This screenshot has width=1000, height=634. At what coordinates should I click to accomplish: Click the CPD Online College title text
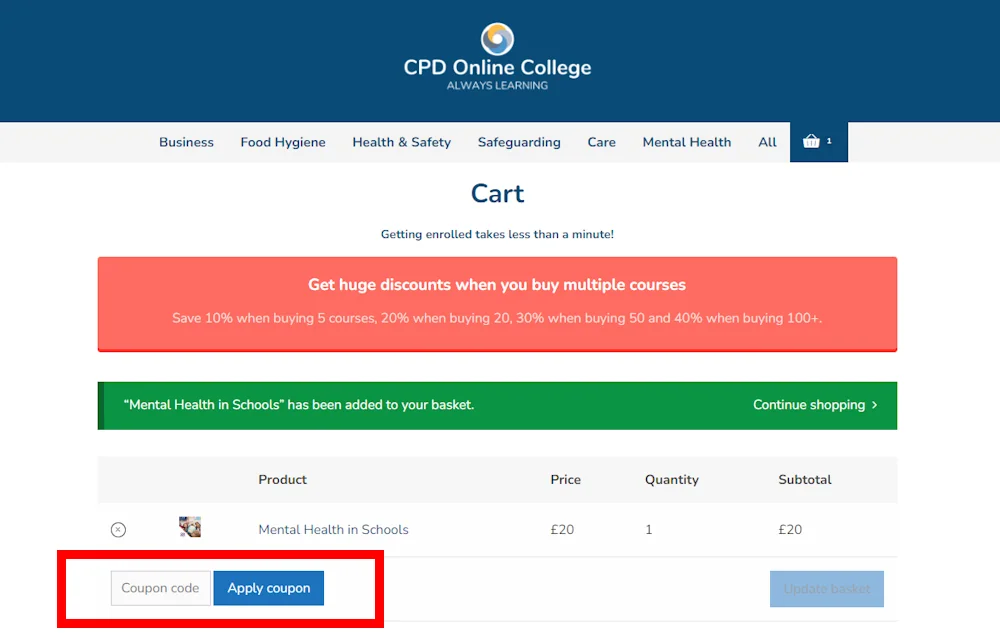pyautogui.click(x=497, y=68)
